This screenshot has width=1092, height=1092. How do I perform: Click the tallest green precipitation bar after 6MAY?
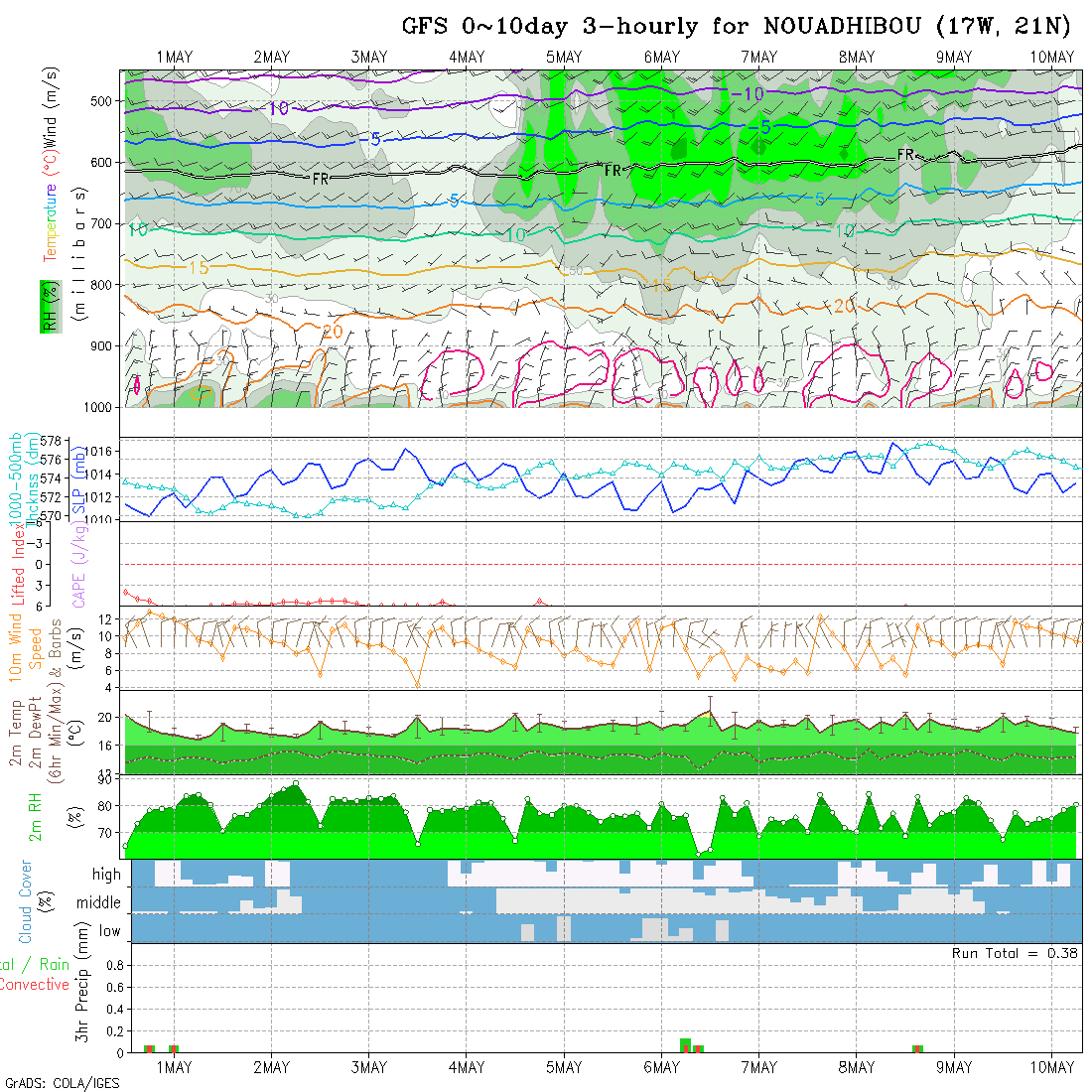pos(685,1045)
